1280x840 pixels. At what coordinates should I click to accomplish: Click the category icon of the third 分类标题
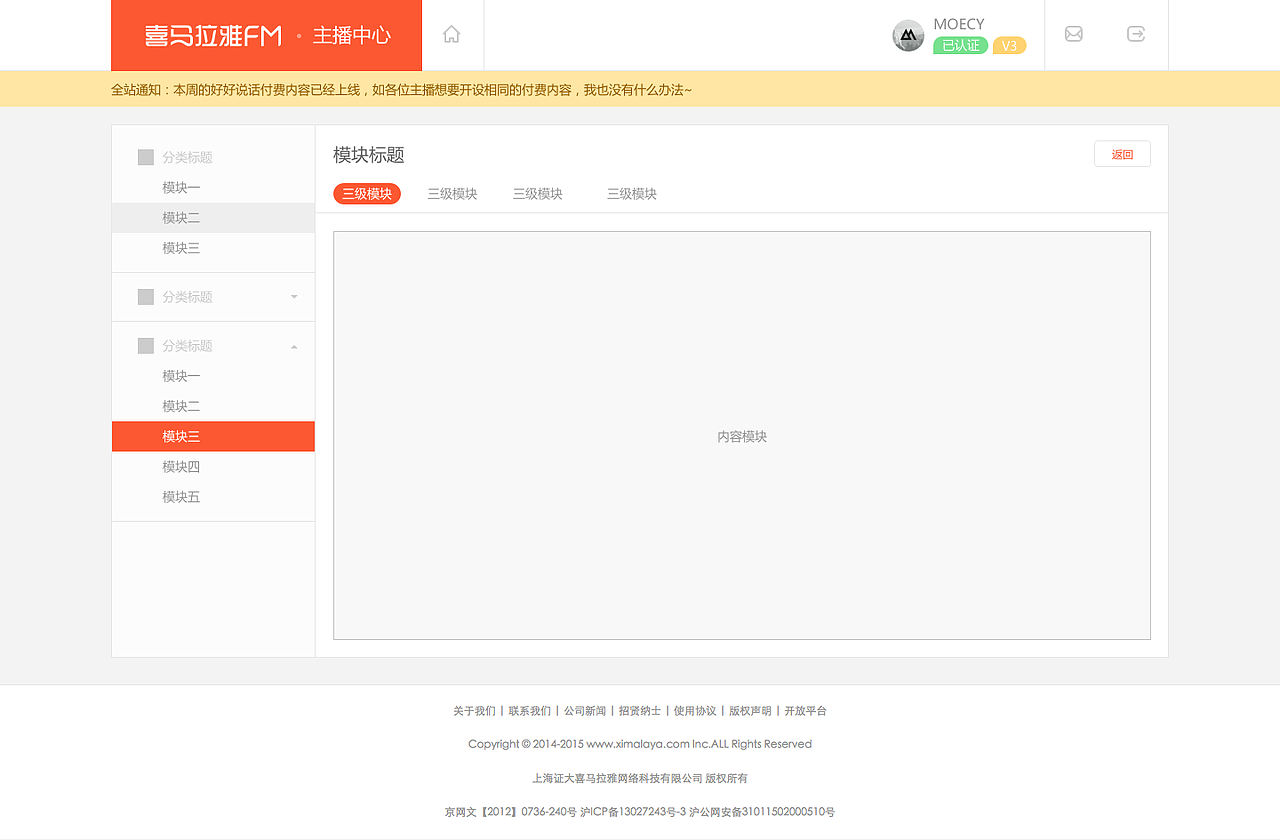click(144, 345)
